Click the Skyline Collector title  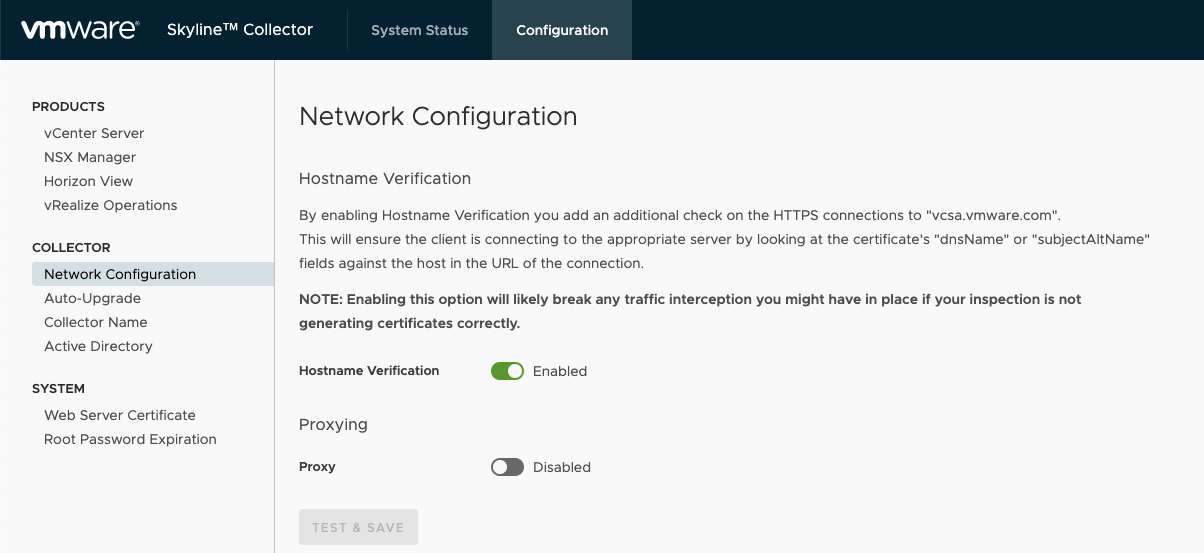240,29
